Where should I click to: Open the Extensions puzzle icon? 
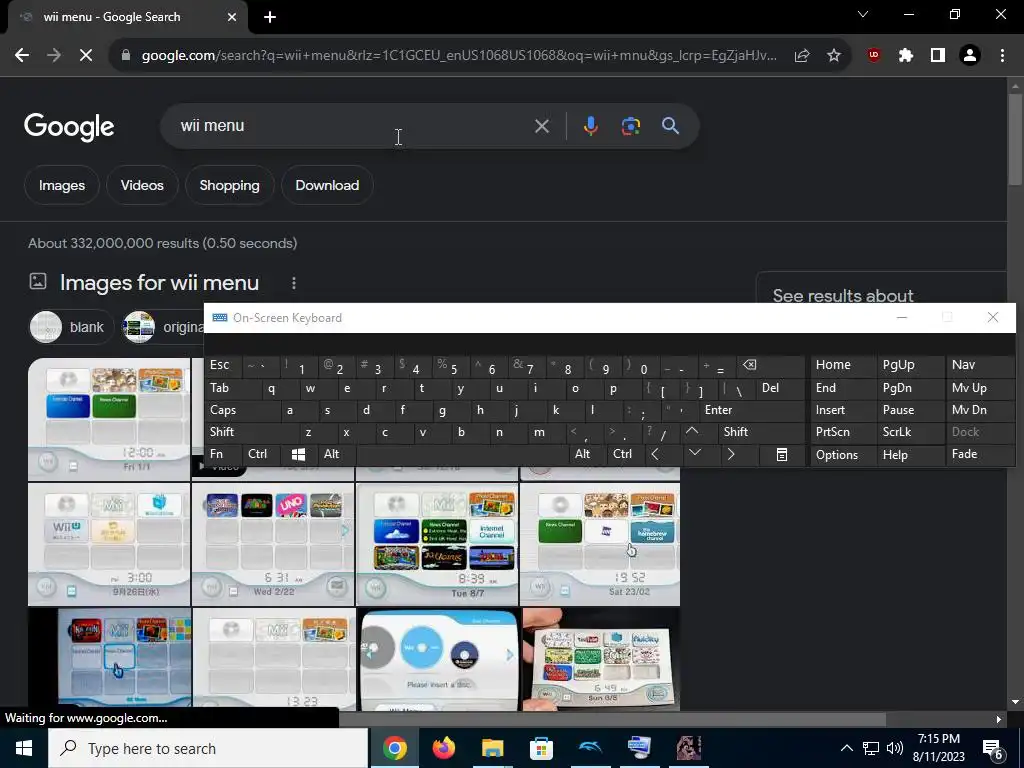[906, 56]
